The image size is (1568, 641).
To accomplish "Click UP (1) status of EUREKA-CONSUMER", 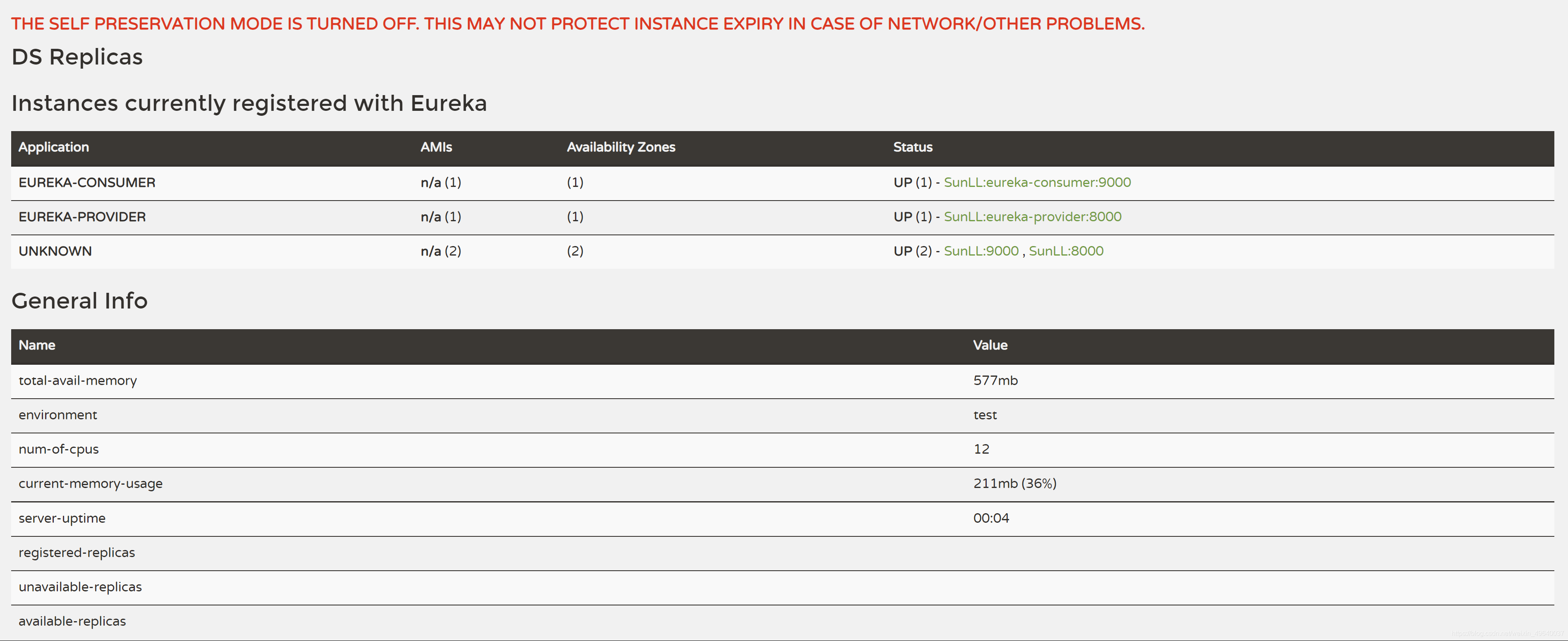I will point(912,182).
